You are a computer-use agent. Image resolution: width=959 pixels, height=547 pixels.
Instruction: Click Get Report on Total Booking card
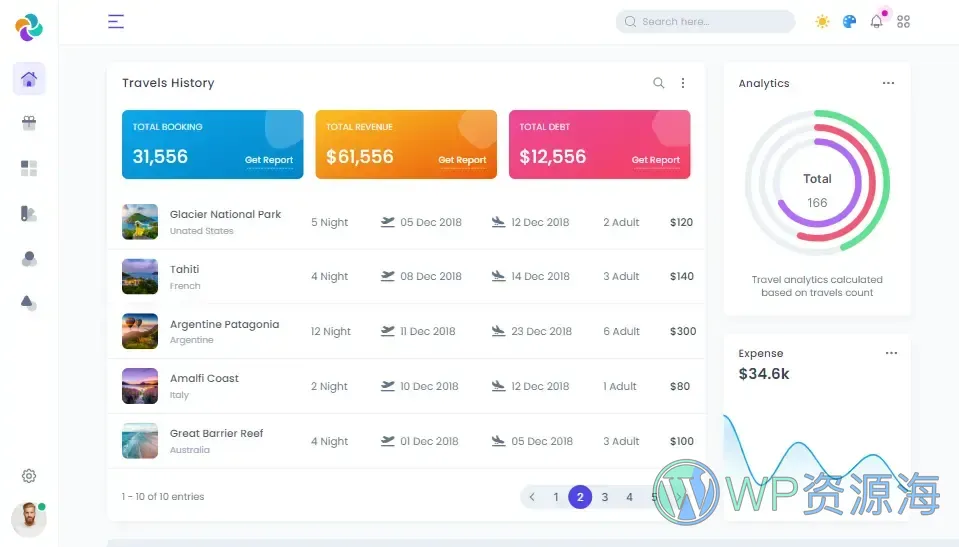tap(269, 160)
